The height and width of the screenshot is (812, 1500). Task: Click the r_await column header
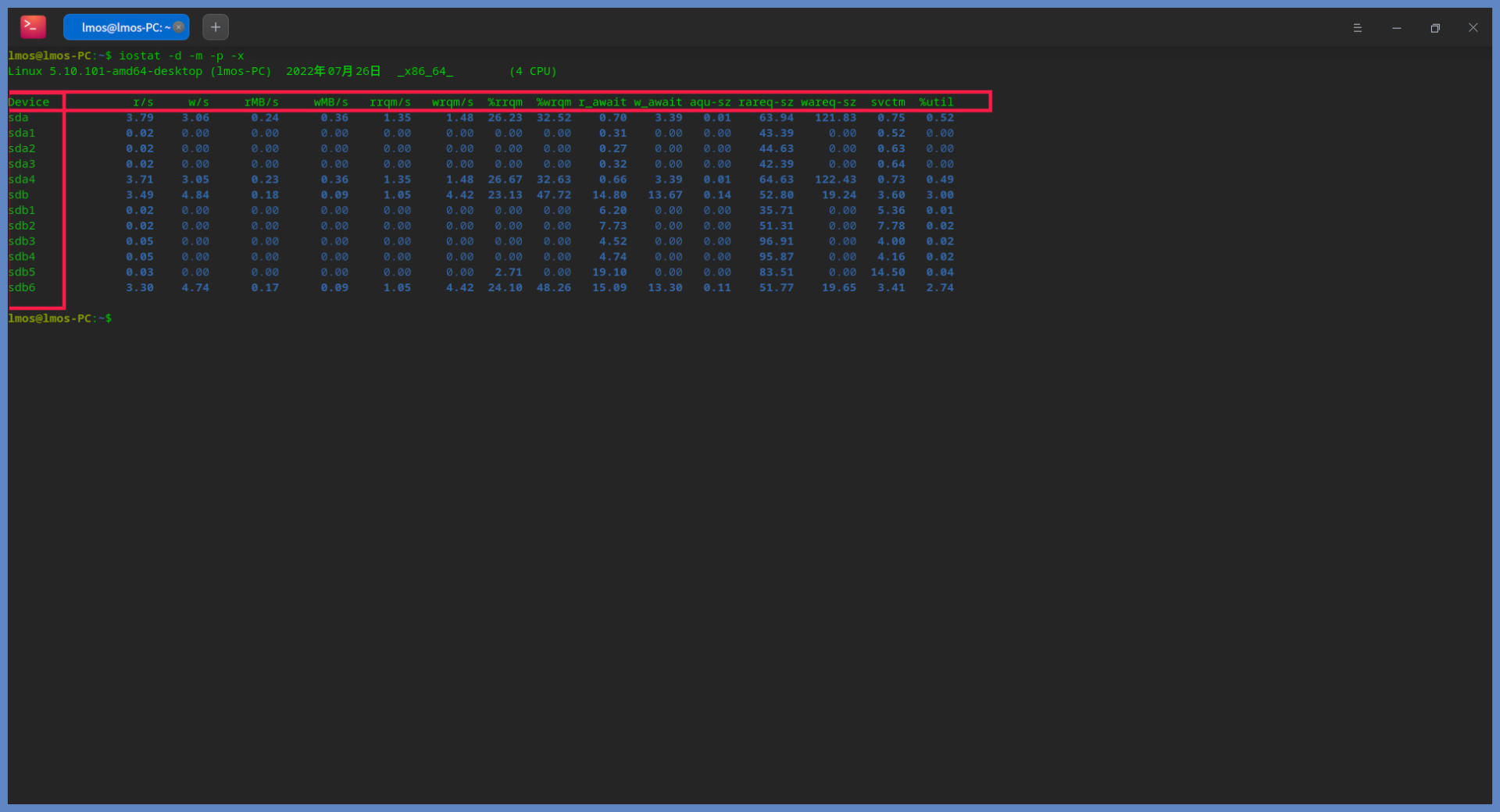602,102
